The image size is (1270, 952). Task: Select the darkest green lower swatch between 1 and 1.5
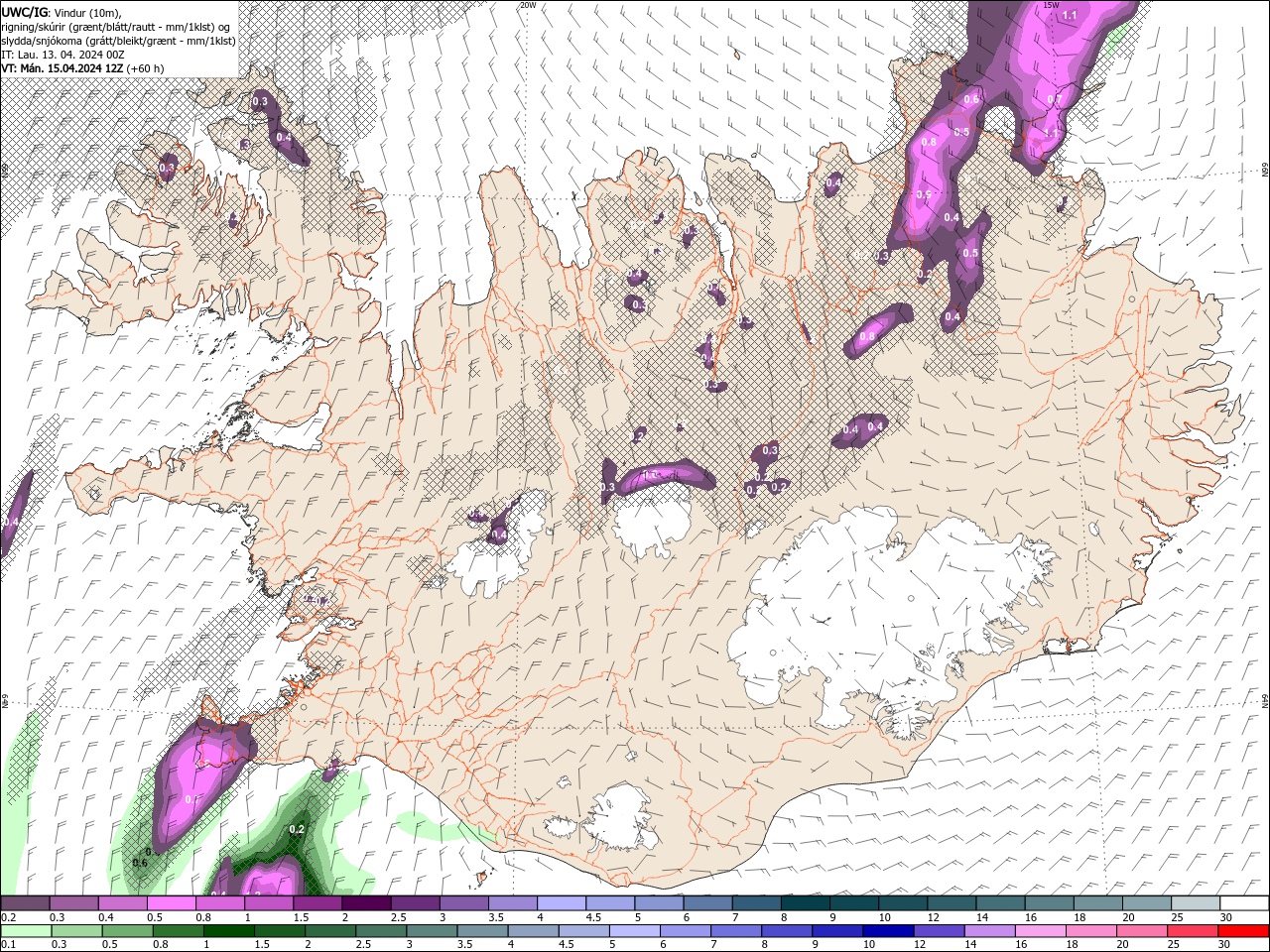click(x=228, y=931)
